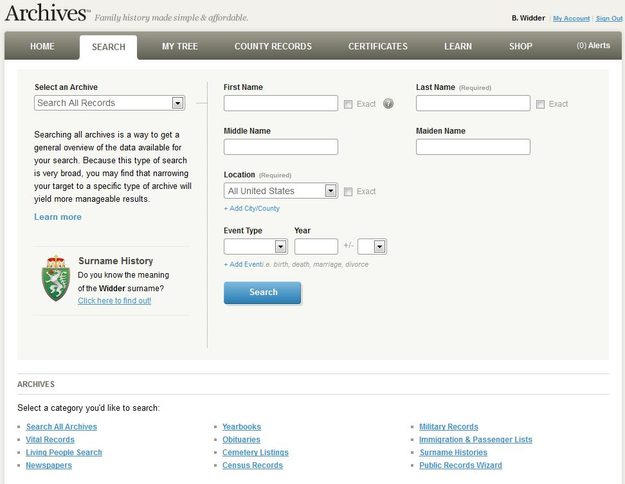Select the SEARCH tab
Image resolution: width=625 pixels, height=484 pixels.
tap(108, 47)
